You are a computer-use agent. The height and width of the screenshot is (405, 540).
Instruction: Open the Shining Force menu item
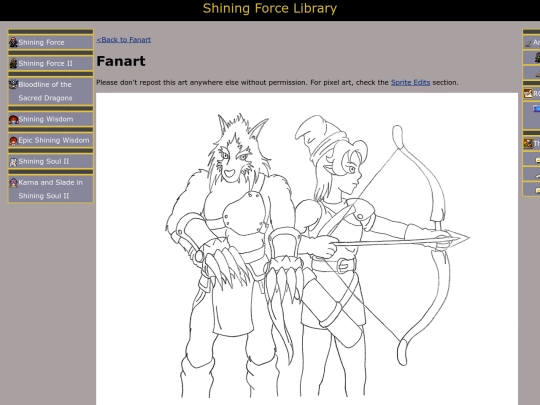(51, 42)
